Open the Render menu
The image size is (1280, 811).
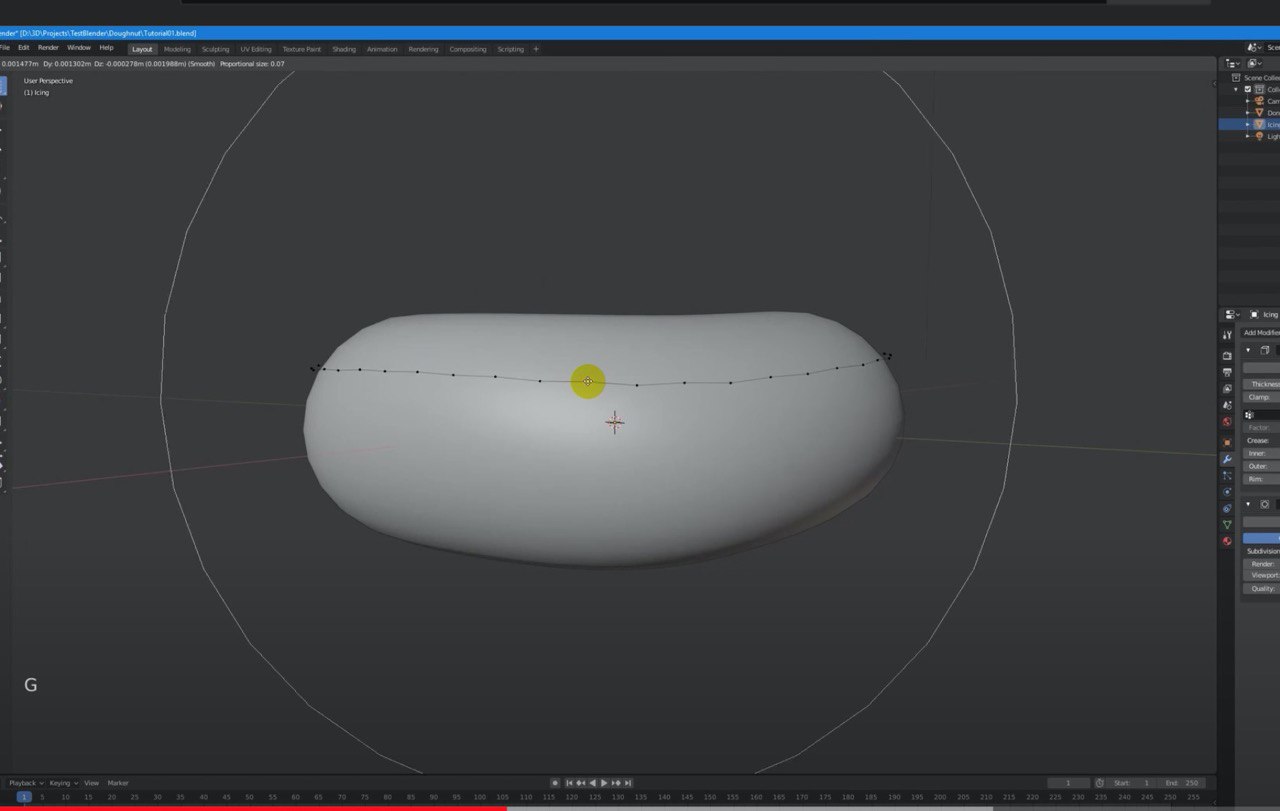48,47
